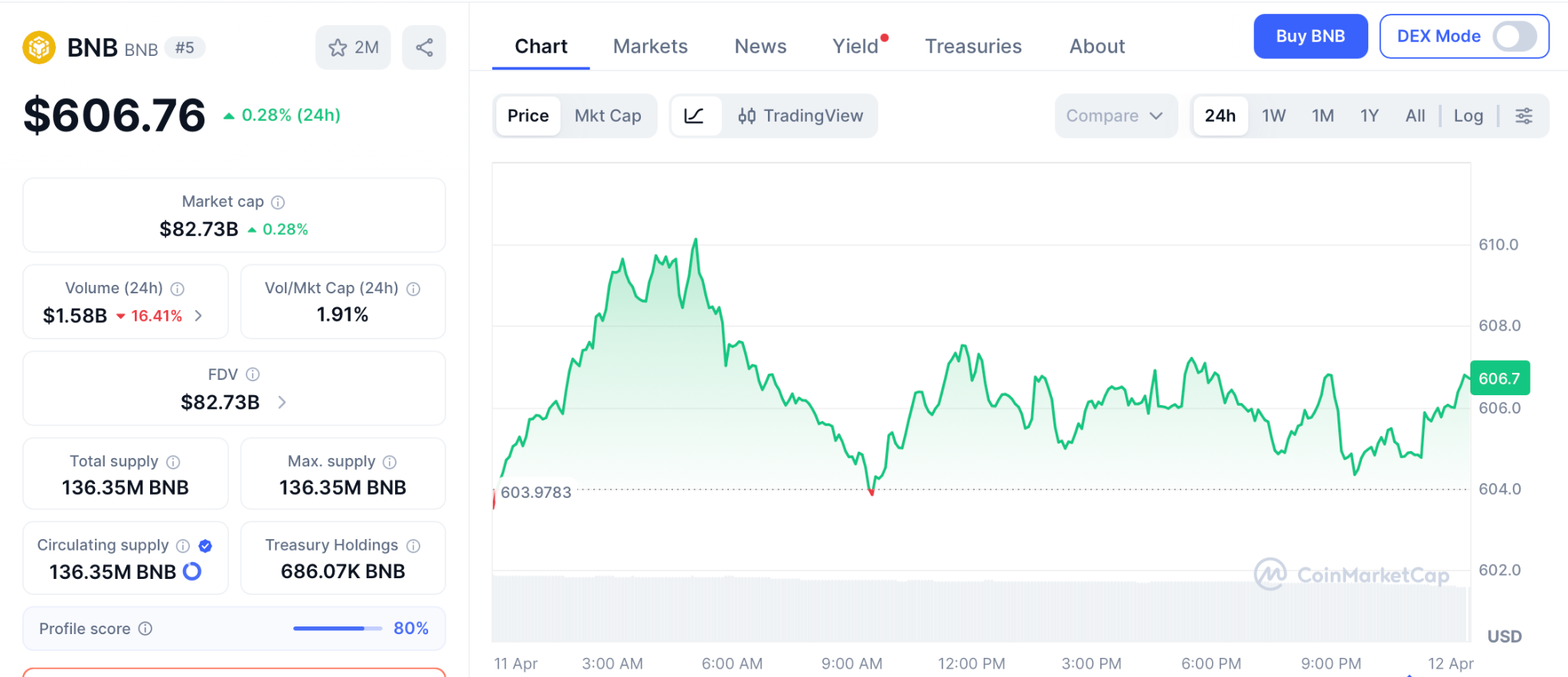The height and width of the screenshot is (677, 1568).
Task: Click circulating supply verified badge
Action: point(205,546)
